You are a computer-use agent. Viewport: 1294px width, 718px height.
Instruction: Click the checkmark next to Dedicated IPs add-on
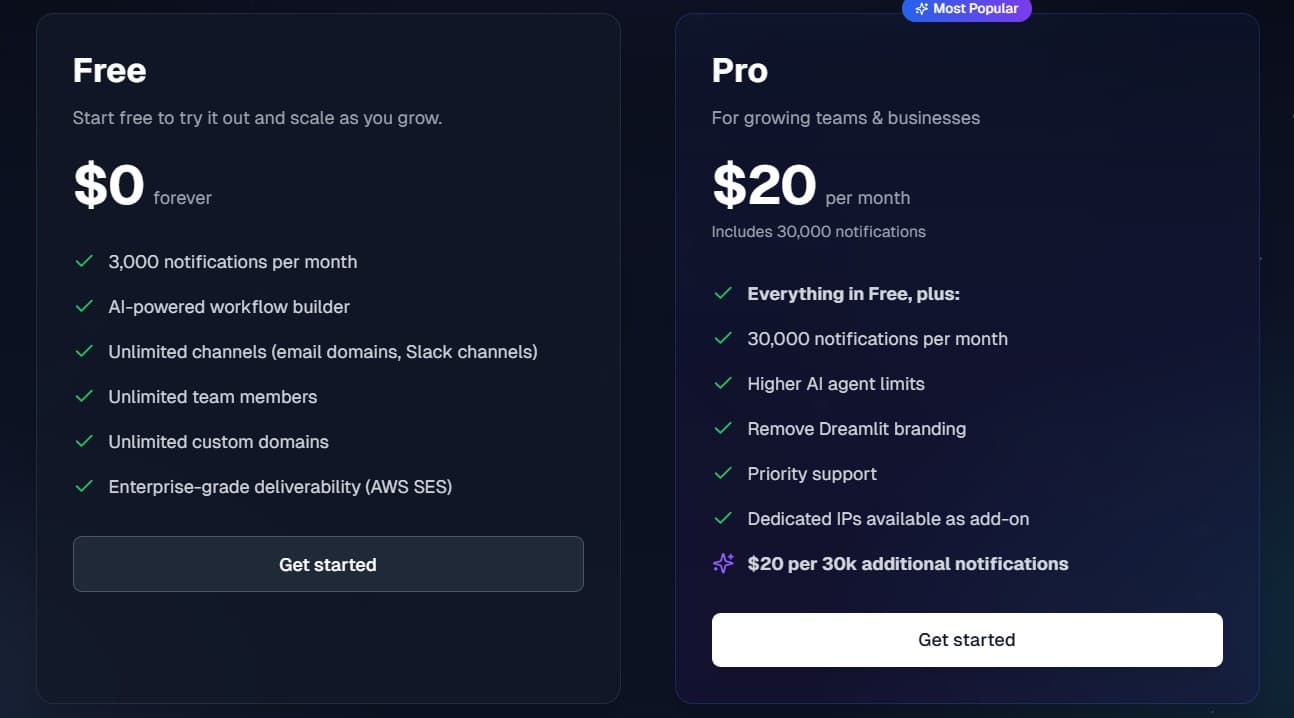click(724, 518)
